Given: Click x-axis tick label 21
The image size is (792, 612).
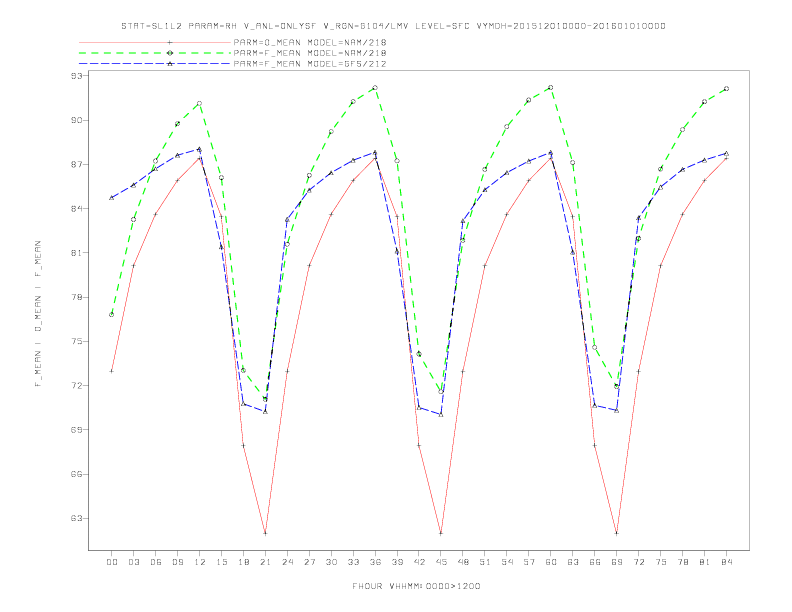Looking at the screenshot, I should [265, 562].
